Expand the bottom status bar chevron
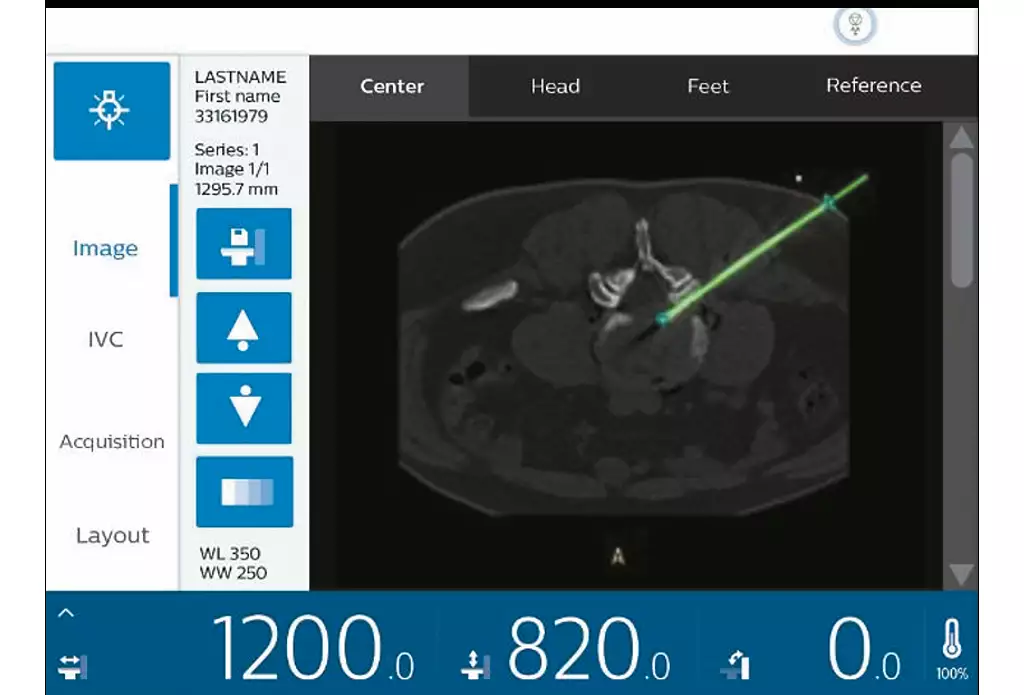Screen dimensions: 1024x695 pyautogui.click(x=66, y=613)
